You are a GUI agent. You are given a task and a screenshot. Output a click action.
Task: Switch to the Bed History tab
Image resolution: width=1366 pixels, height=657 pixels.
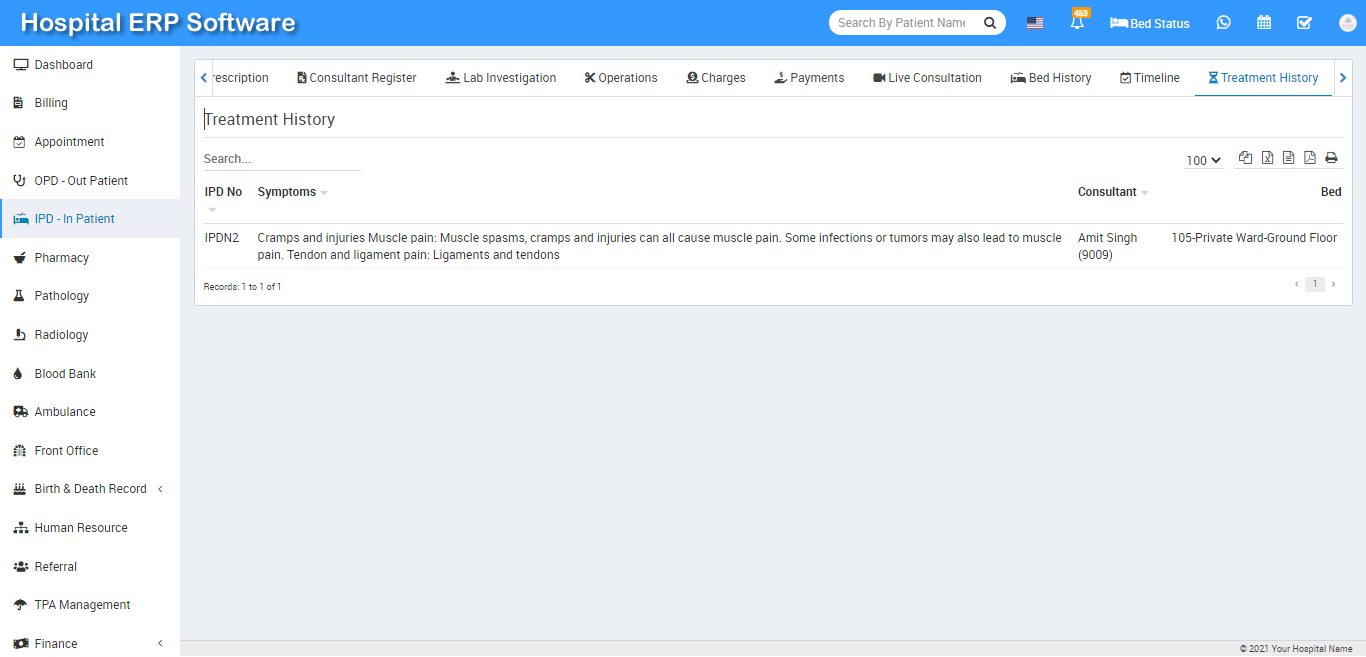pyautogui.click(x=1051, y=78)
